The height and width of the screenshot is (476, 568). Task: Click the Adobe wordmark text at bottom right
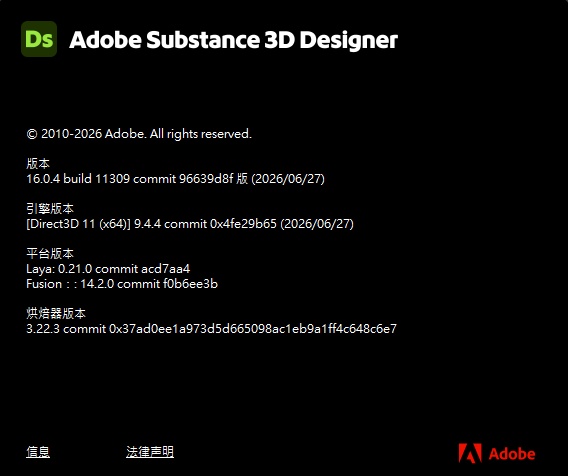(x=512, y=454)
